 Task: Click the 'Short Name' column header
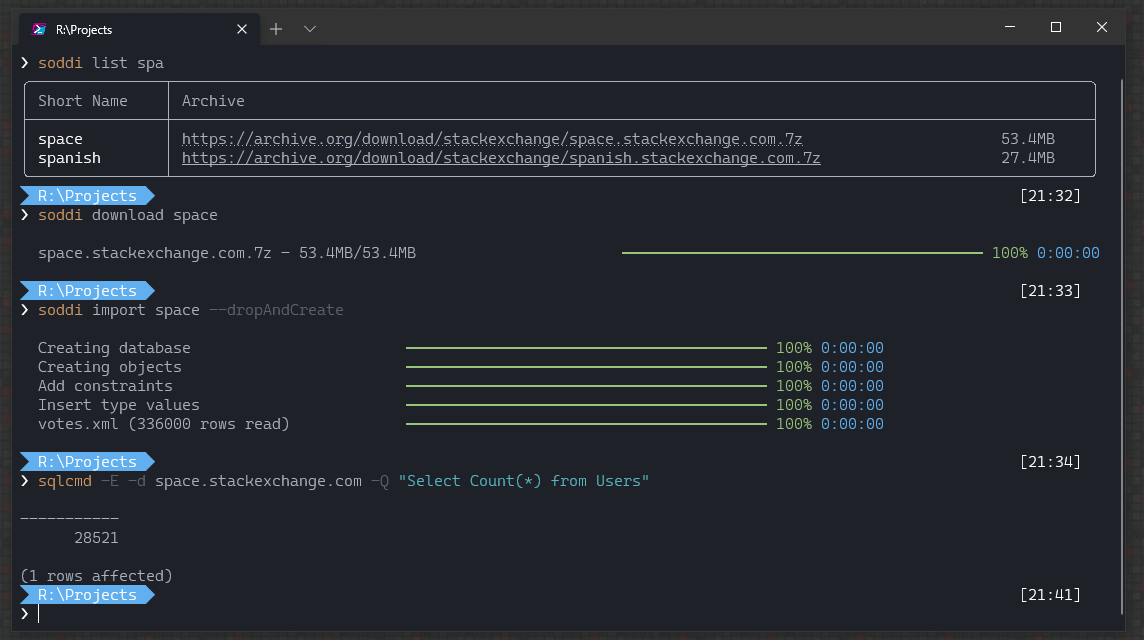pos(82,101)
